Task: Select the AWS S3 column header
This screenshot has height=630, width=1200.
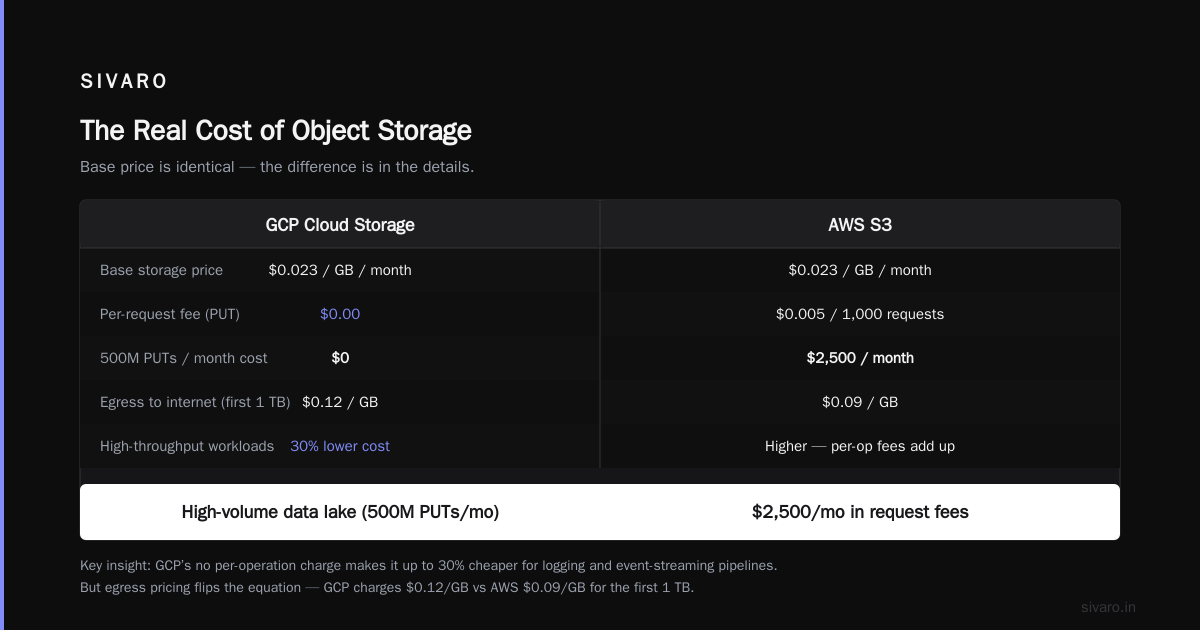Action: click(x=860, y=225)
